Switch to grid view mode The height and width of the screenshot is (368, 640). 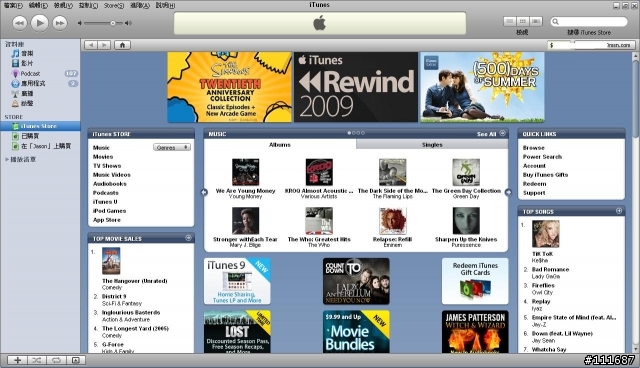pyautogui.click(x=522, y=21)
